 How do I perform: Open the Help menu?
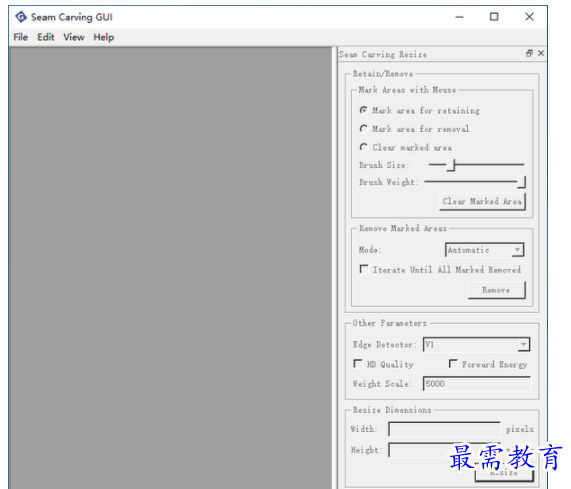[104, 37]
